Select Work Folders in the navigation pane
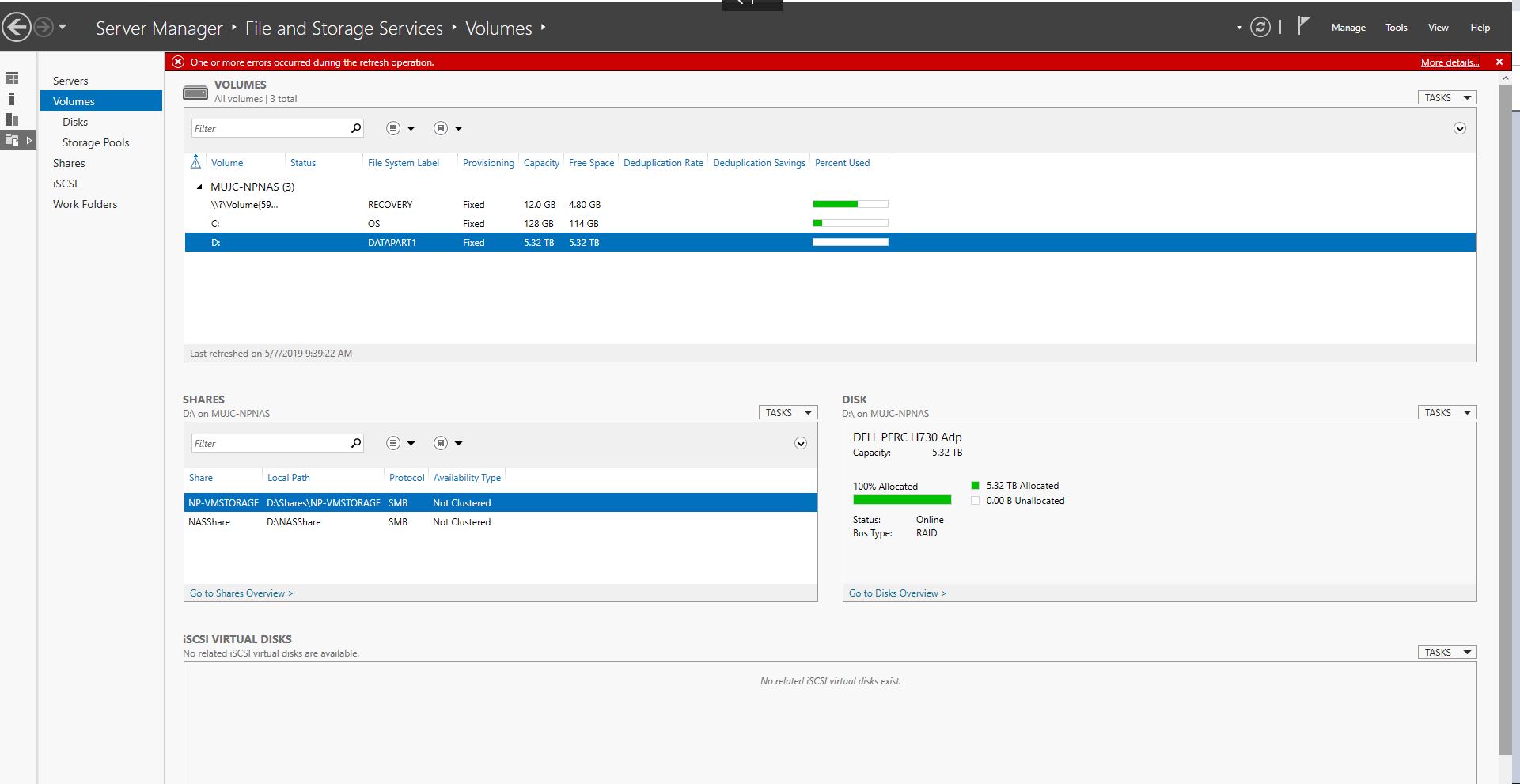The width and height of the screenshot is (1520, 784). [x=85, y=204]
